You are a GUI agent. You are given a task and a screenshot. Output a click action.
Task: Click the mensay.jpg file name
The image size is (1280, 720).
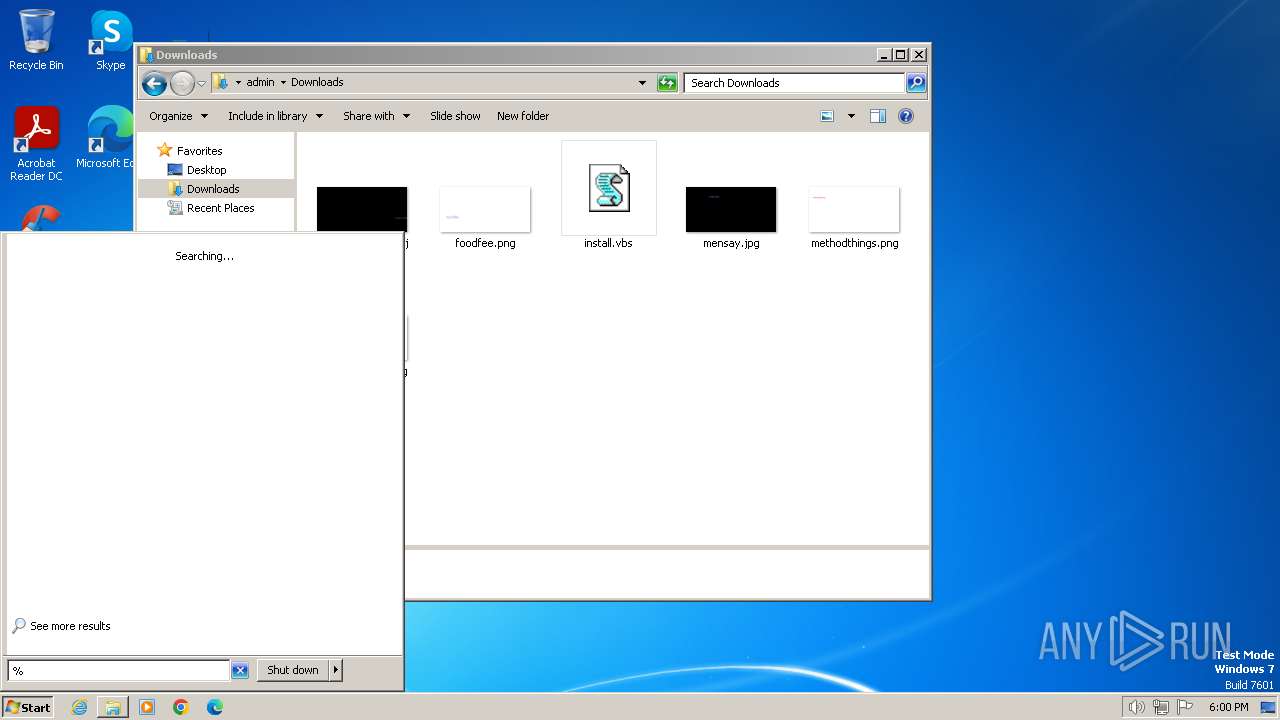coord(731,243)
